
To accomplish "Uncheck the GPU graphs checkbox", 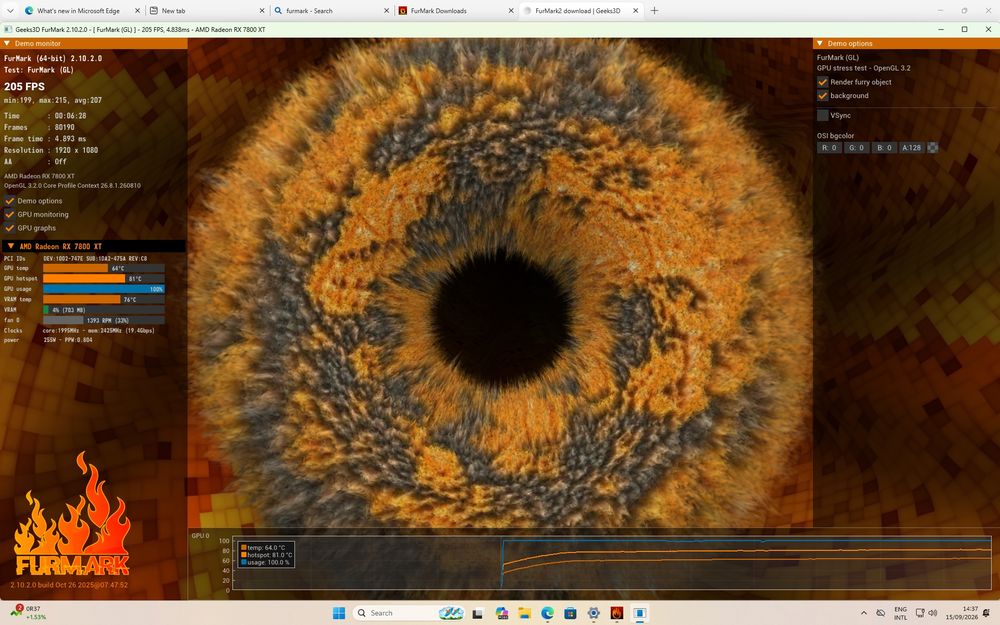I will click(10, 228).
